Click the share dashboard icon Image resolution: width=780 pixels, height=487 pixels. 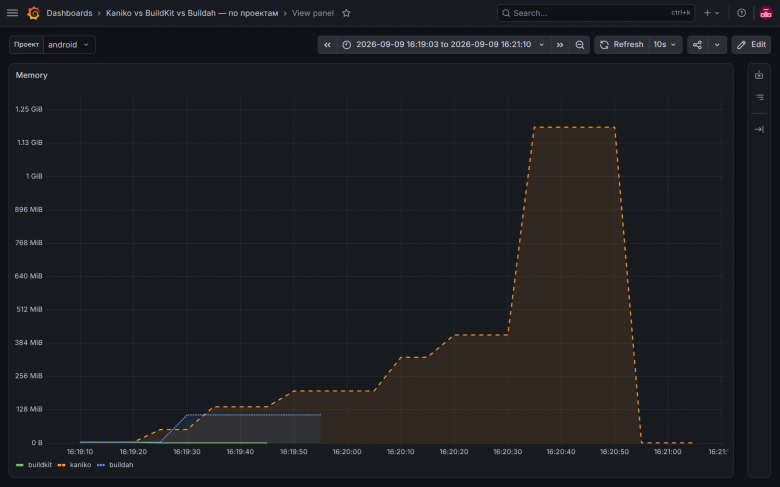click(697, 45)
